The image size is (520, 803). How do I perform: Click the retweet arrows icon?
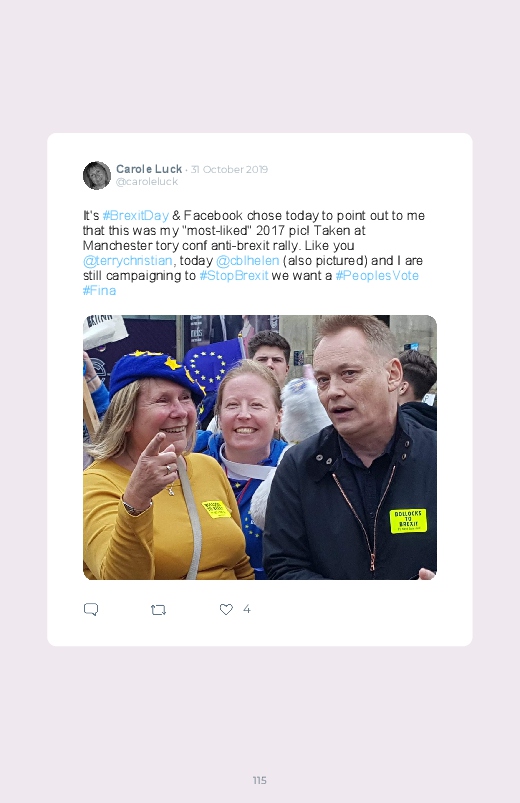[x=158, y=609]
